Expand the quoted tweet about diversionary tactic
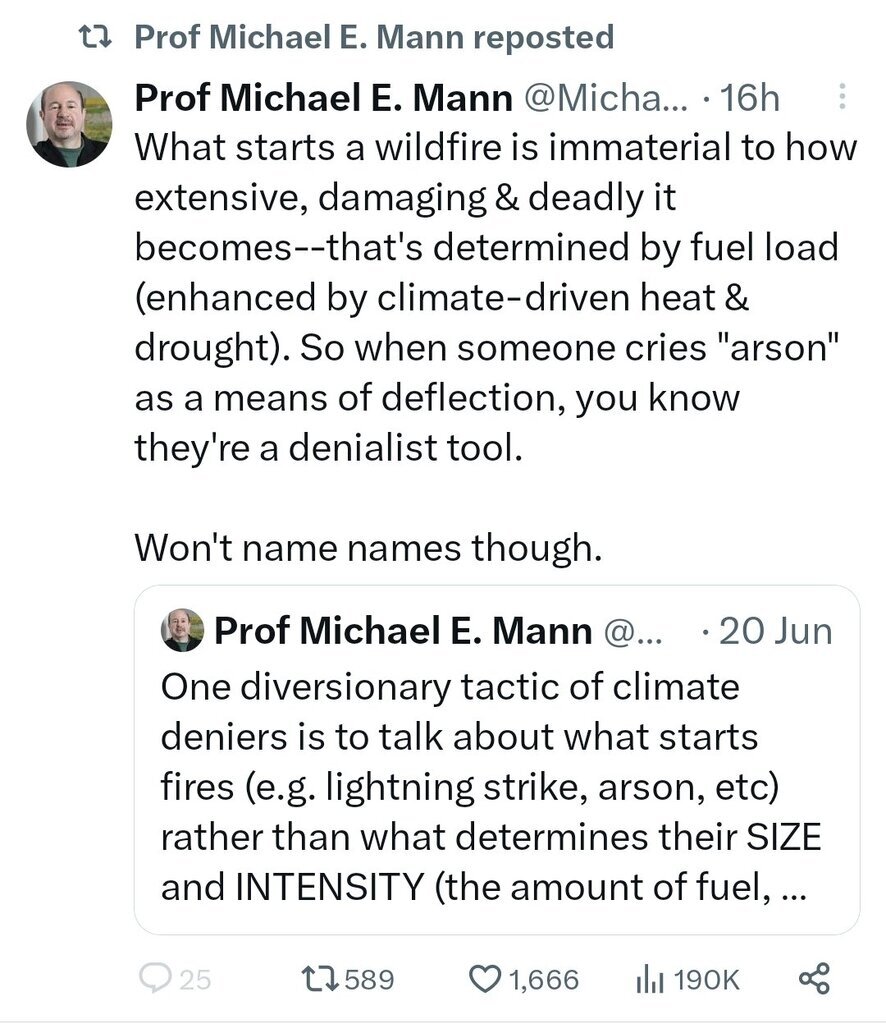Screen dimensions: 886x1024 click(497, 760)
